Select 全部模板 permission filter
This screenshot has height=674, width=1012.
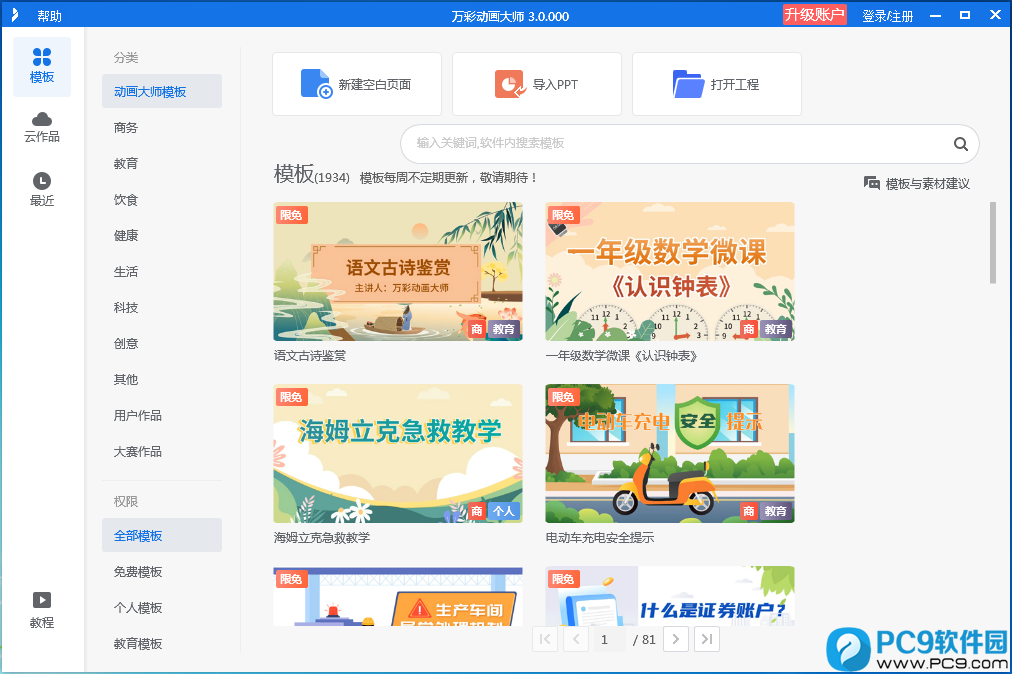(x=162, y=535)
